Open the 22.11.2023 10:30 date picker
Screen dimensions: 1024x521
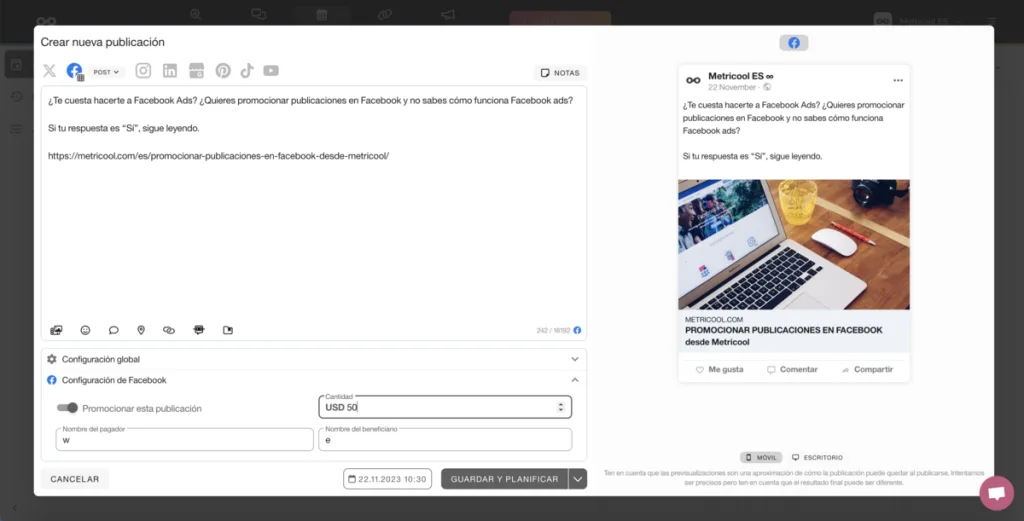click(387, 479)
